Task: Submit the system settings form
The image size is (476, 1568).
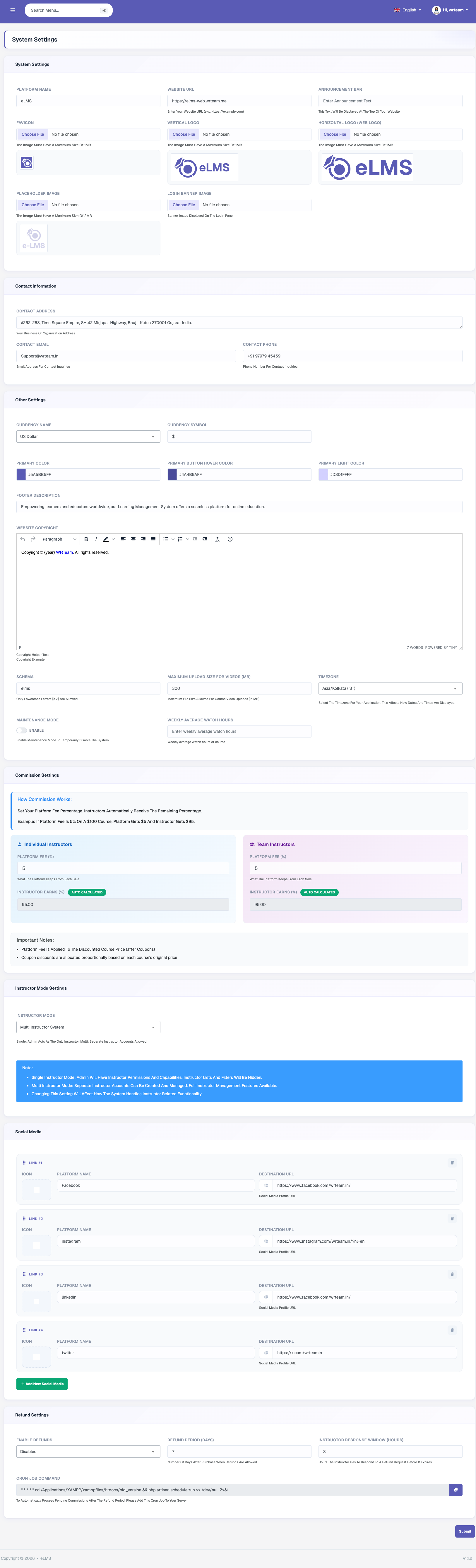Action: coord(465,1531)
